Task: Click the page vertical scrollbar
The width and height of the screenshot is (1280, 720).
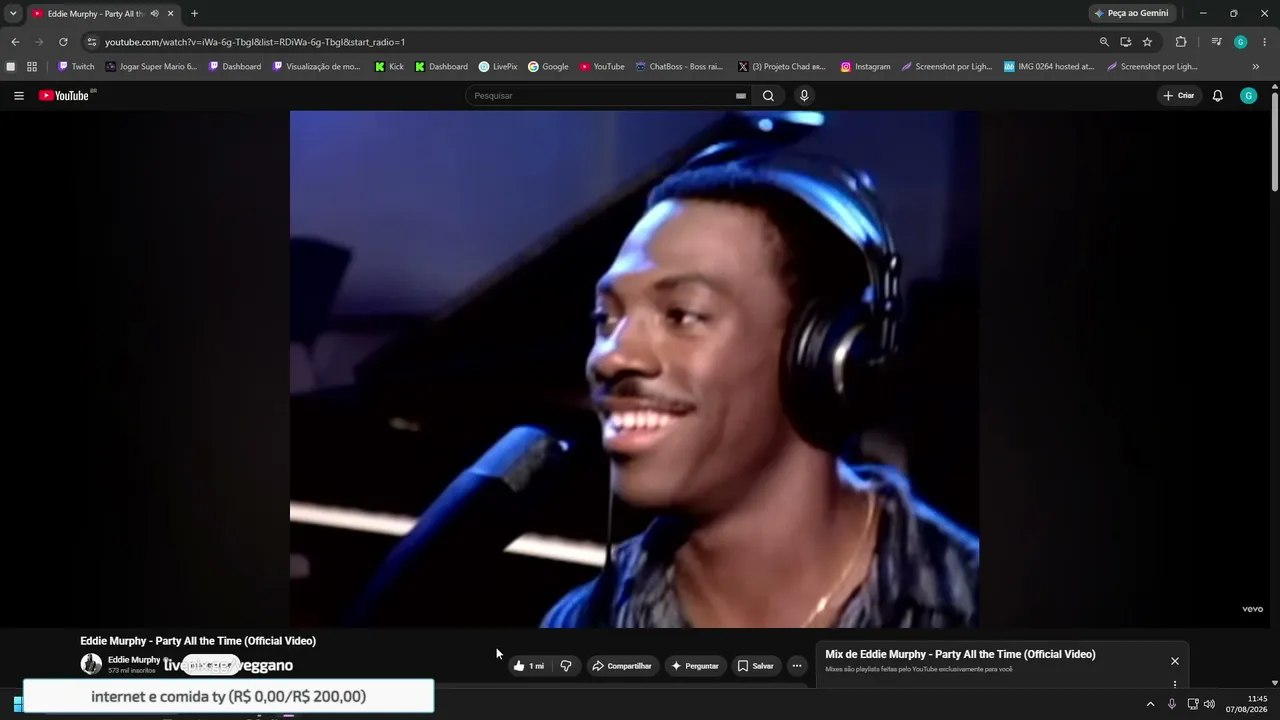Action: pos(1274,140)
